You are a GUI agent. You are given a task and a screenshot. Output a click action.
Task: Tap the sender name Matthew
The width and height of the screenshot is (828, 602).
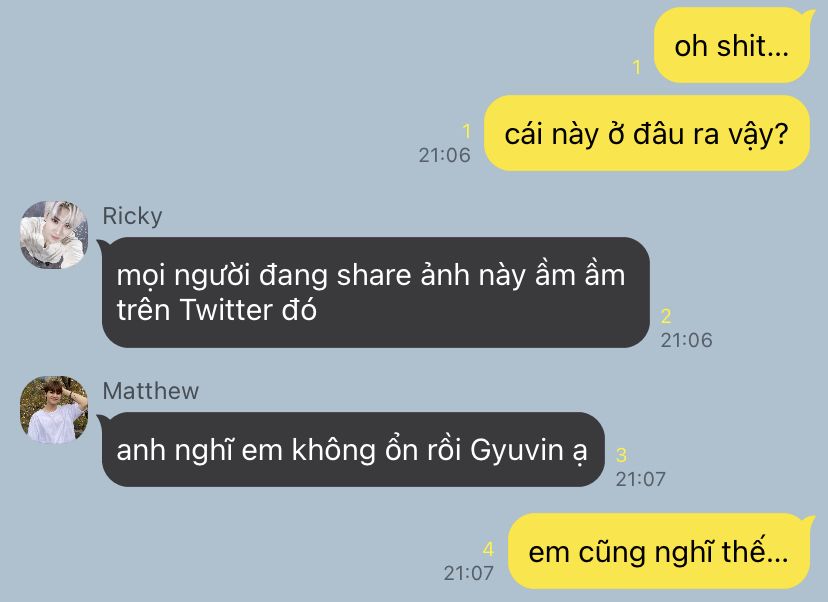point(150,391)
